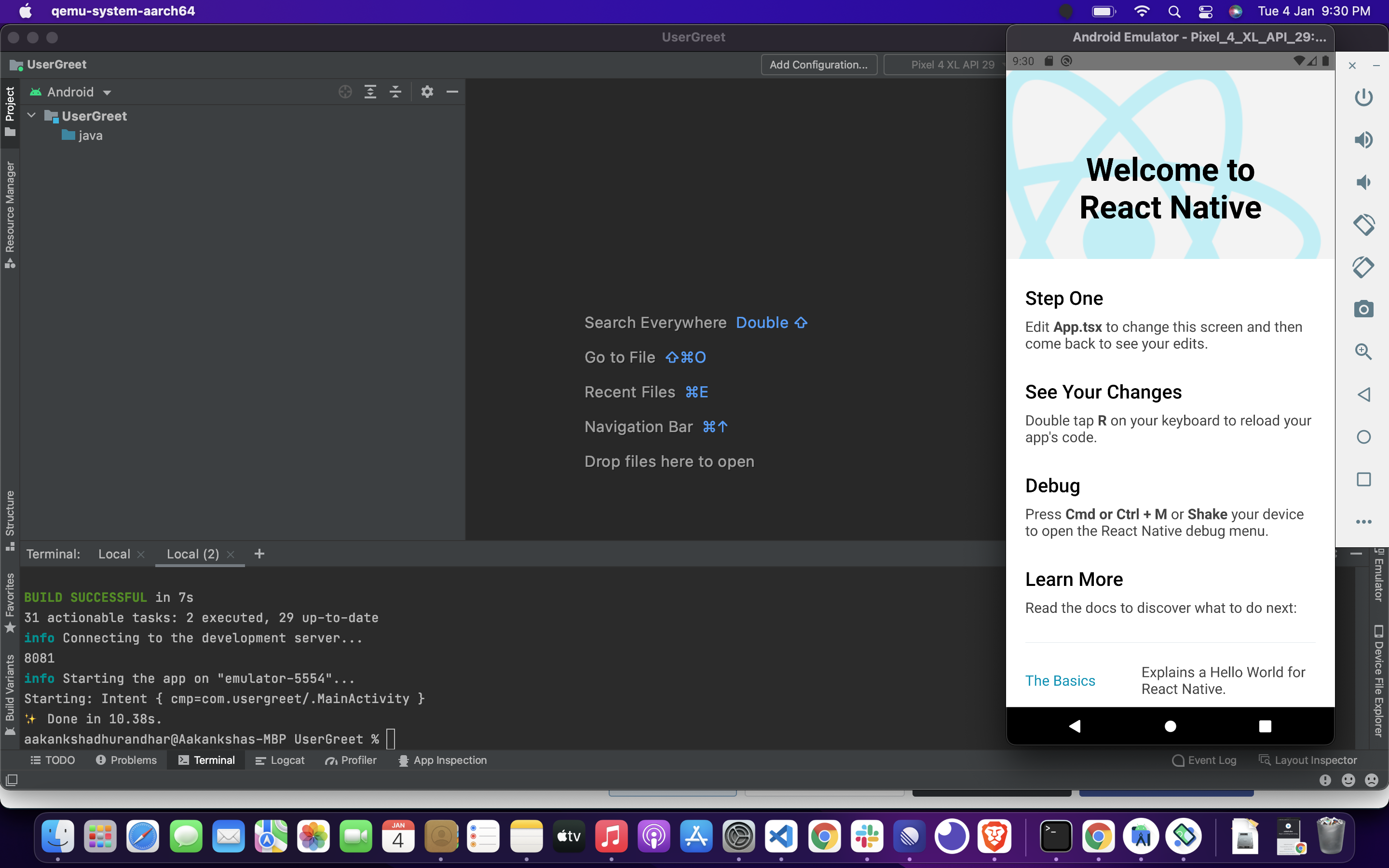Open Logcat tool window

[280, 760]
